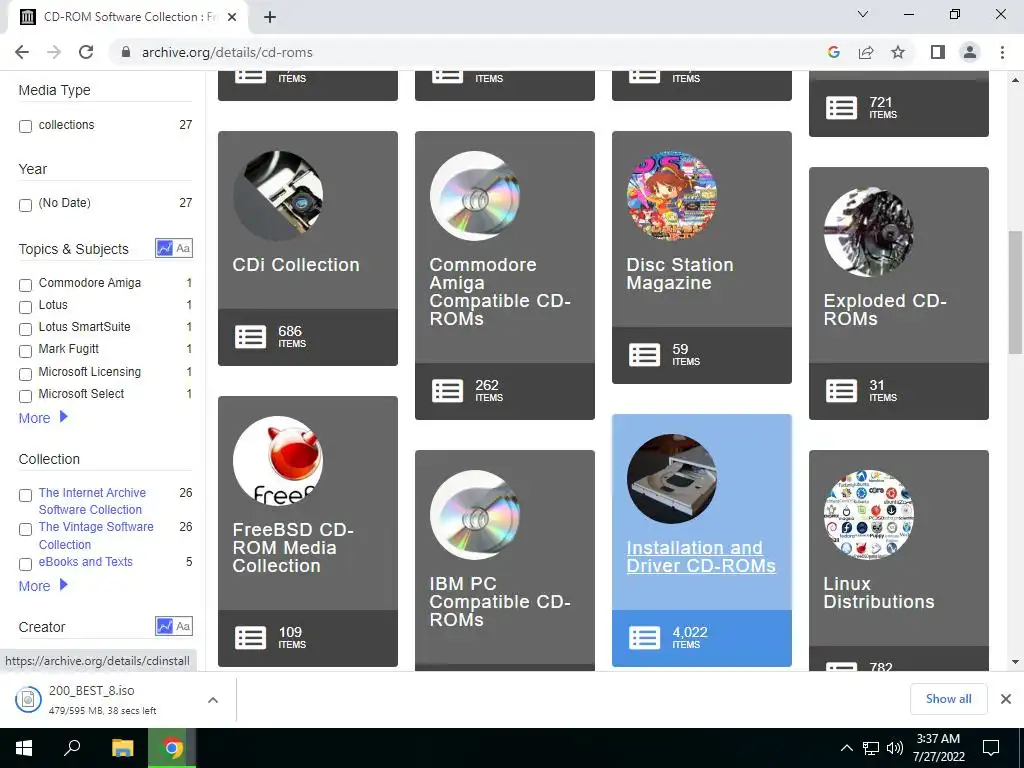Open volume control in system tray
The height and width of the screenshot is (768, 1024).
(895, 748)
